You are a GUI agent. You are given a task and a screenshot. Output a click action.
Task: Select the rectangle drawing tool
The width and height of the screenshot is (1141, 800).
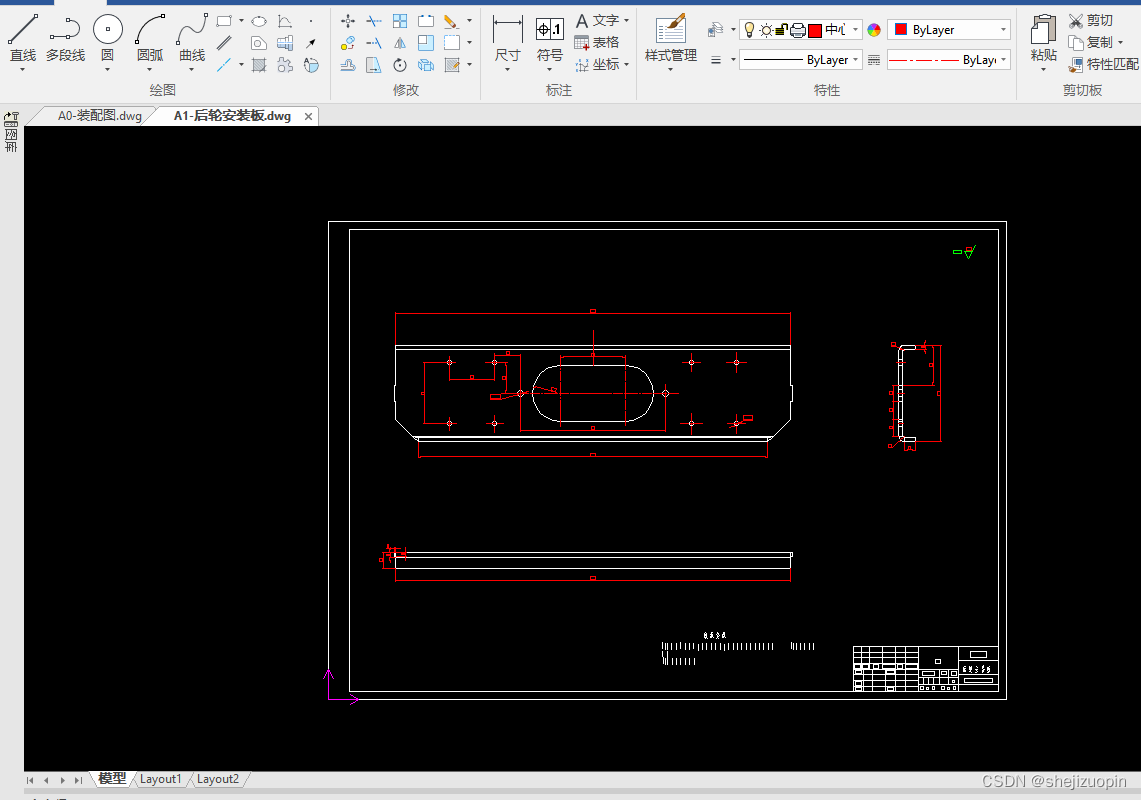click(x=224, y=21)
